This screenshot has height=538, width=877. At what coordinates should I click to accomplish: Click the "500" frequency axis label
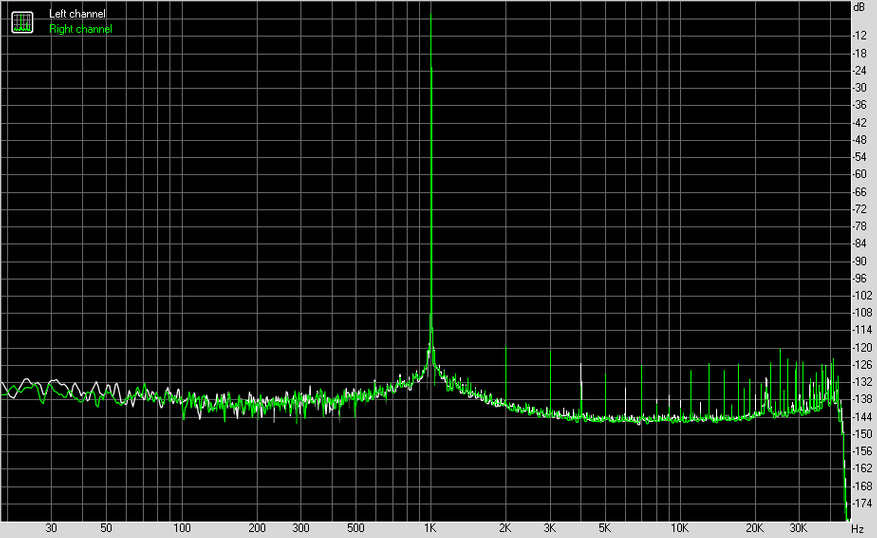tap(356, 528)
